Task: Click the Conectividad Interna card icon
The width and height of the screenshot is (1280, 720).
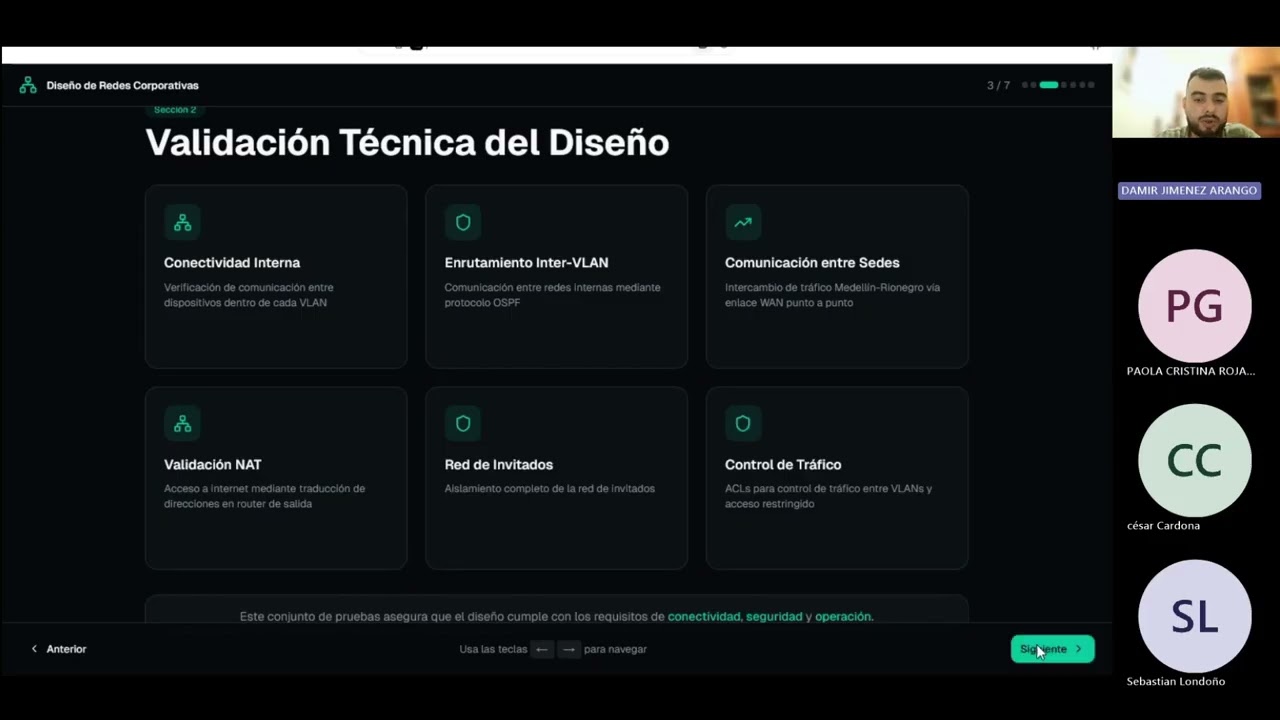Action: click(182, 223)
